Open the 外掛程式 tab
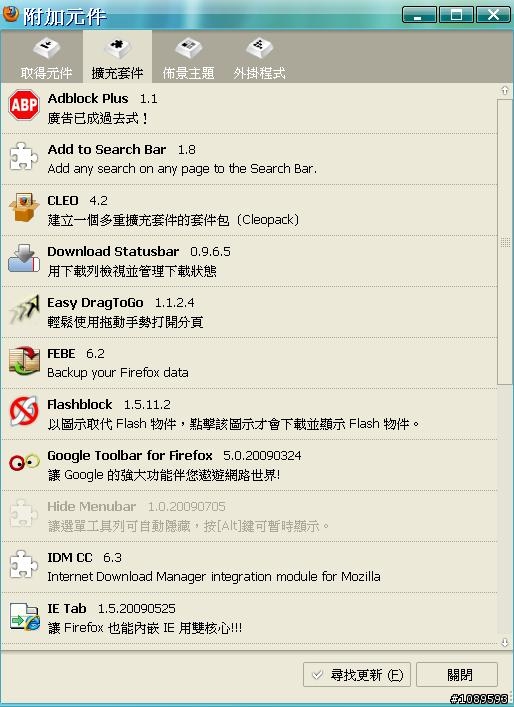Image resolution: width=514 pixels, height=707 pixels. click(x=259, y=59)
